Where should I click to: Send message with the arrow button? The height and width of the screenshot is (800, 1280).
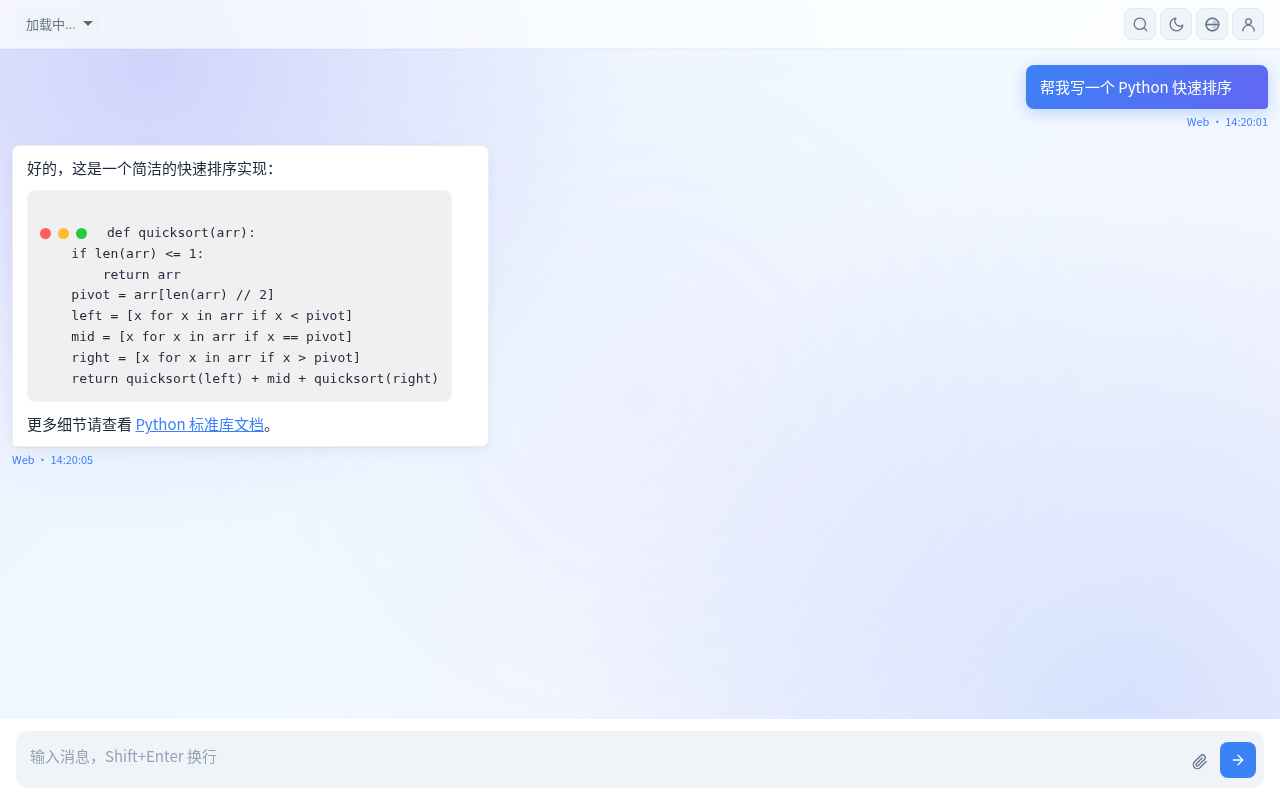click(x=1238, y=760)
